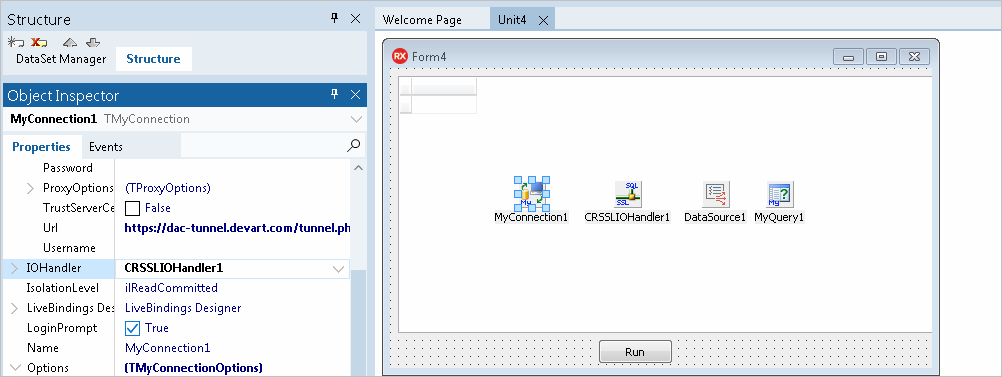Click the (TMyConnectionOptions) value
The height and width of the screenshot is (377, 1002).
click(194, 368)
